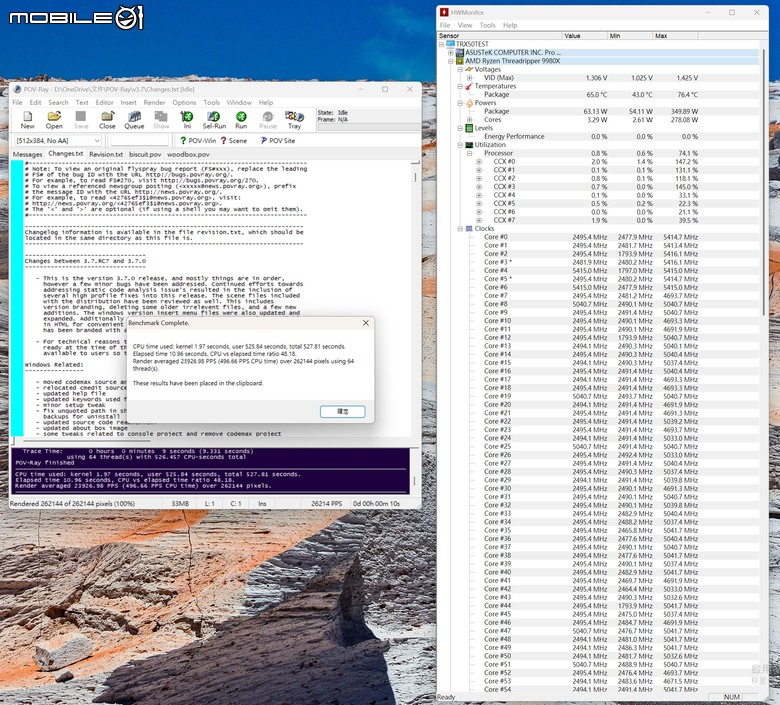The image size is (780, 705).
Task: Expand the ASUSTeK COMPUTER INC. node
Action: 451,52
